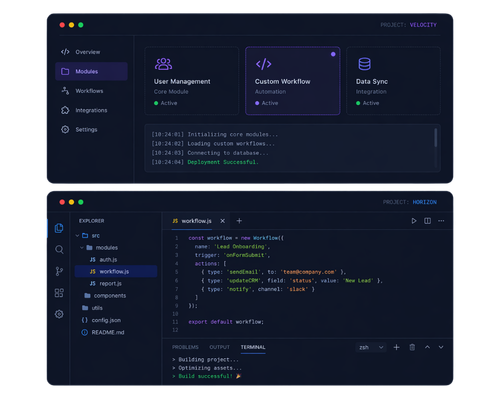Open the Data Sync module card
The width and height of the screenshot is (500, 400).
coord(393,81)
